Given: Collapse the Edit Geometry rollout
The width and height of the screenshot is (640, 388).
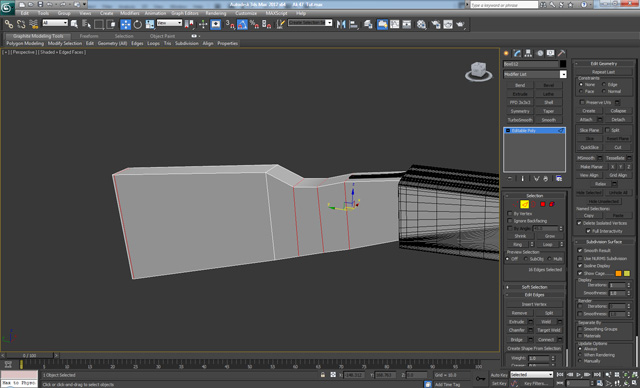Looking at the screenshot, I should click(604, 64).
